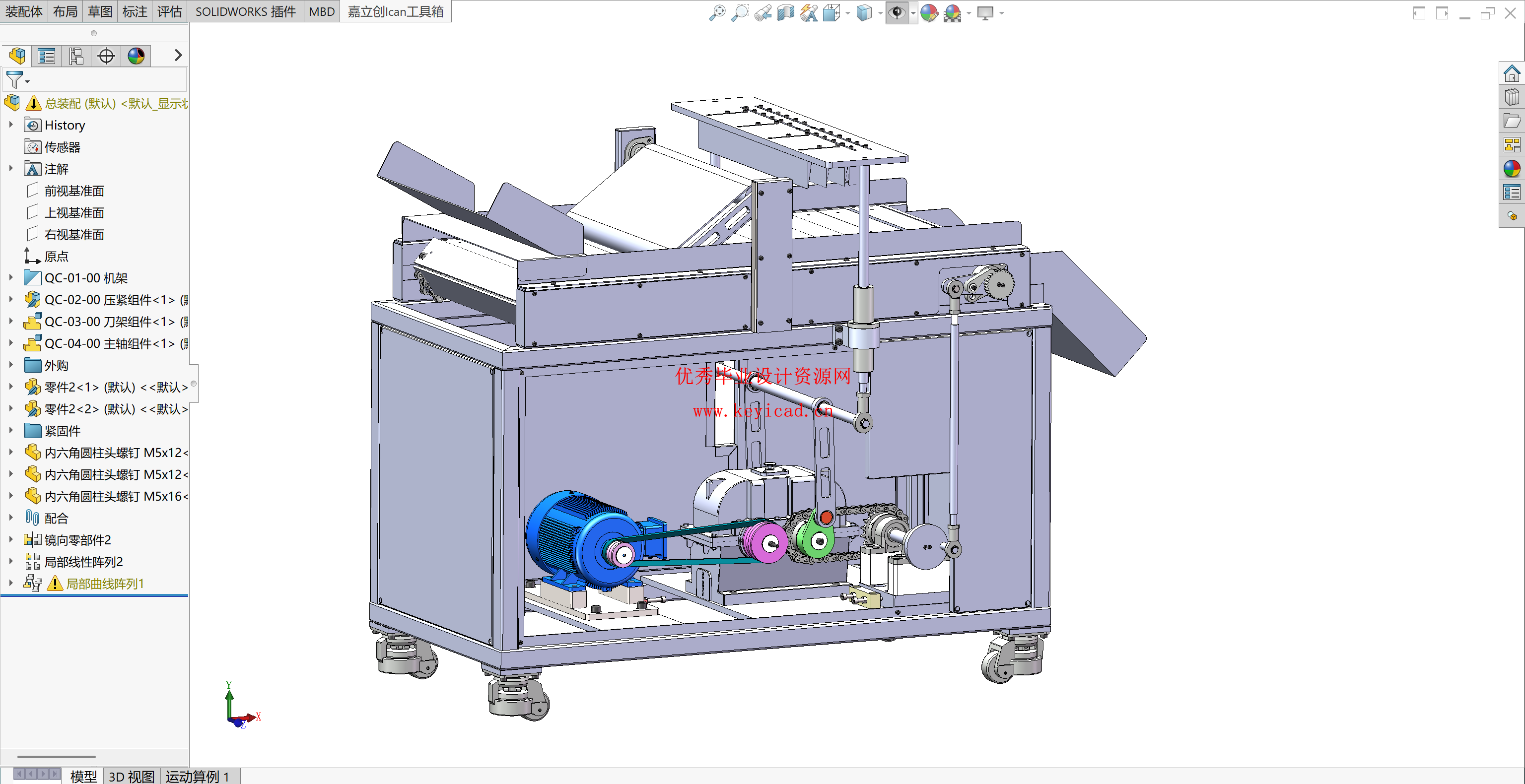The width and height of the screenshot is (1525, 784).
Task: Click Hide/Show Items eye icon
Action: 897,12
